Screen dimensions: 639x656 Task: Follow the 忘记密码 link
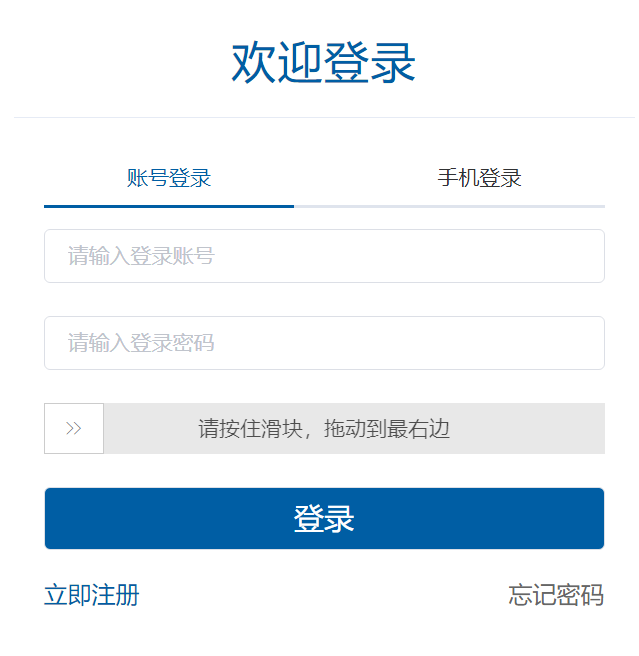pyautogui.click(x=556, y=596)
